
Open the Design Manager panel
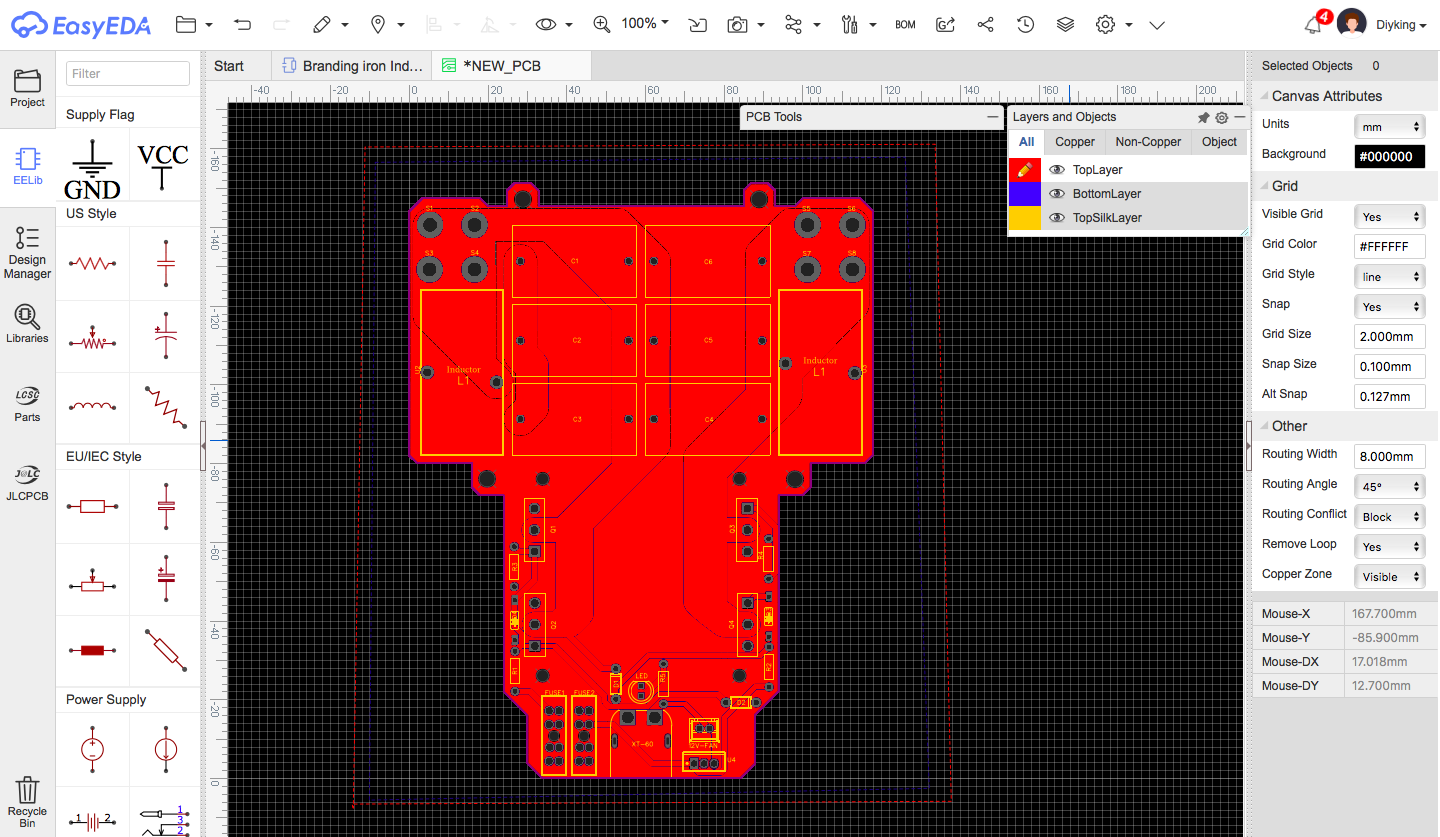27,252
